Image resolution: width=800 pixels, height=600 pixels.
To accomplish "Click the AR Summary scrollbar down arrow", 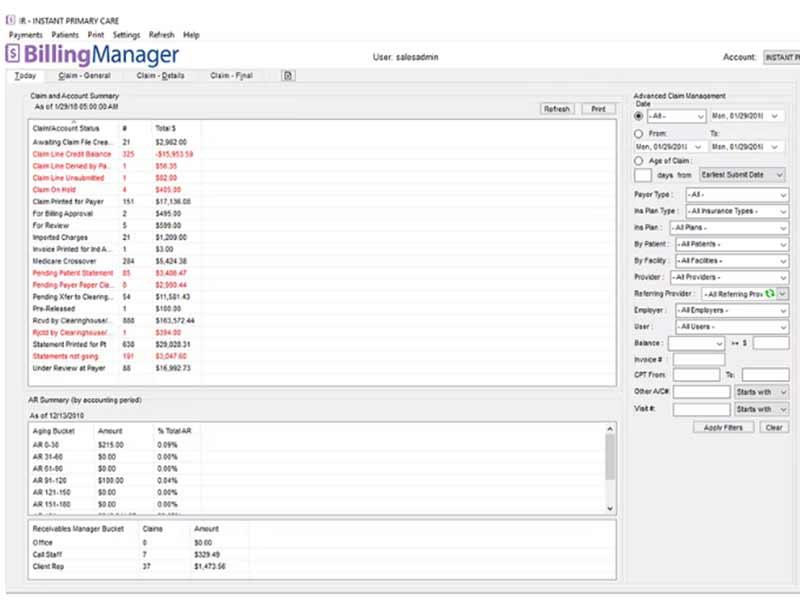I will point(610,508).
